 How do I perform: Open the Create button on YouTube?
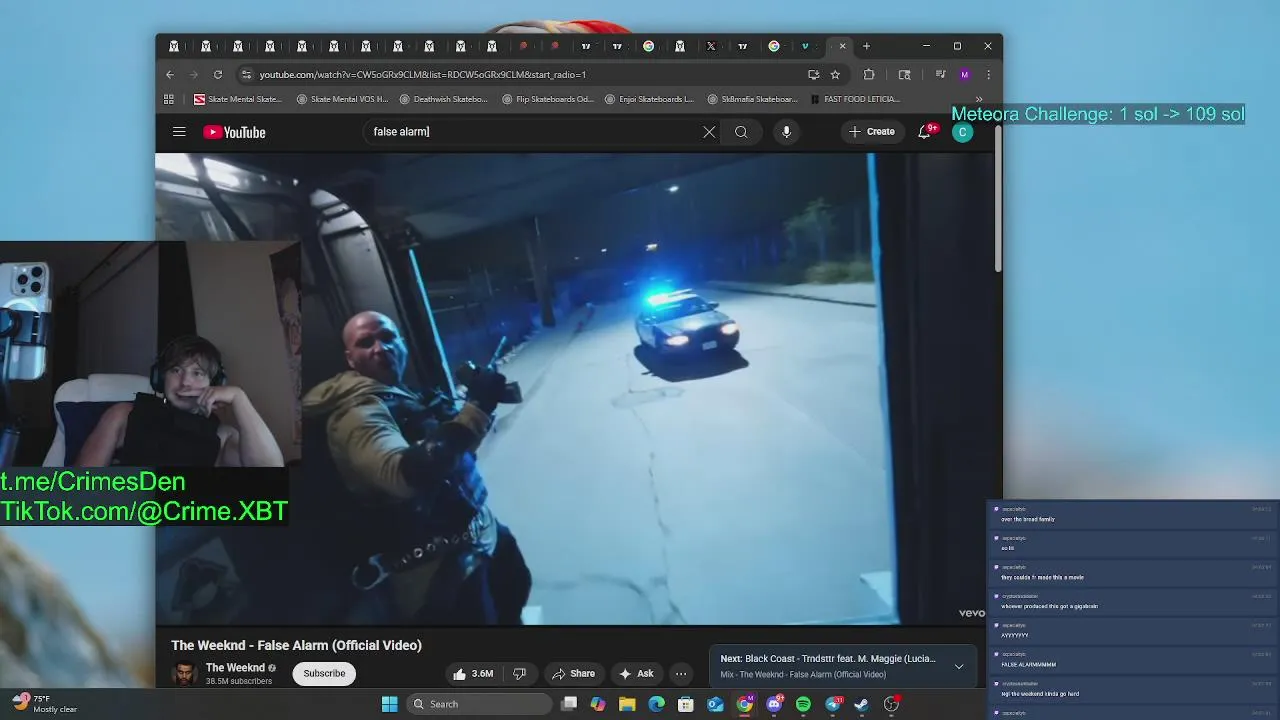(x=872, y=132)
